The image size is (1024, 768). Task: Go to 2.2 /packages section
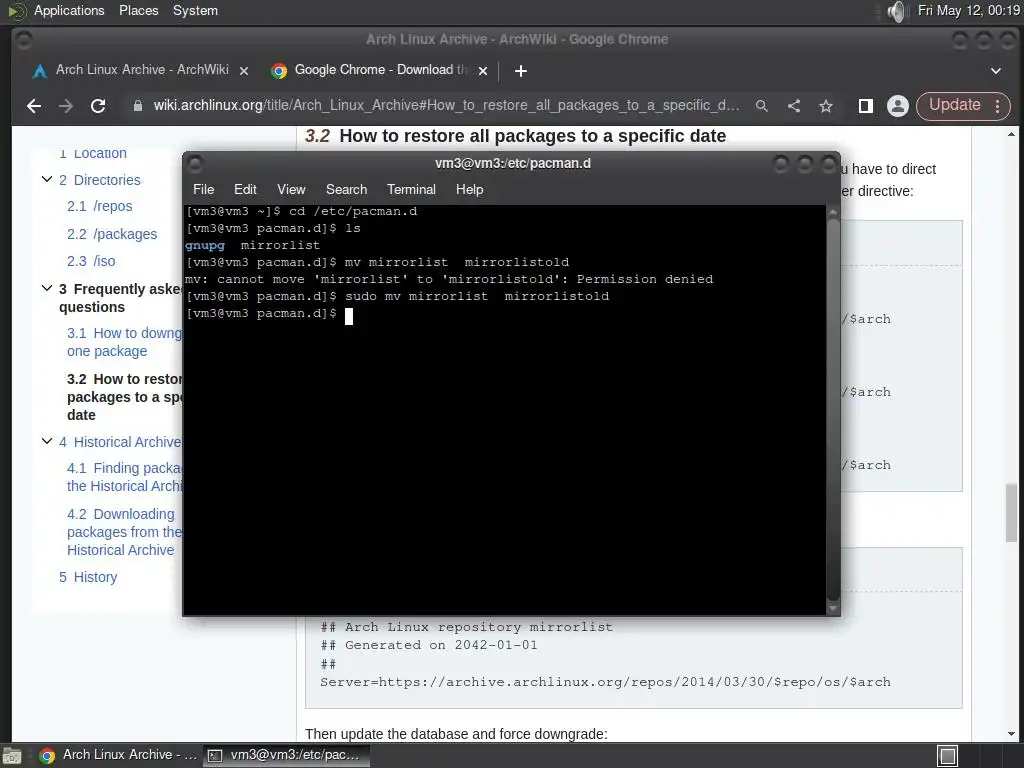tap(112, 234)
